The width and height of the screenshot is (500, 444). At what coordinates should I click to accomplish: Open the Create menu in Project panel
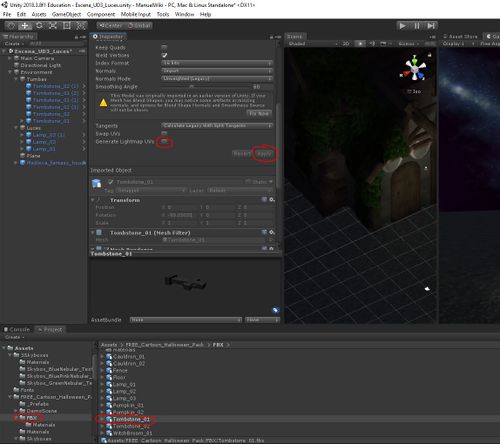pos(14,337)
